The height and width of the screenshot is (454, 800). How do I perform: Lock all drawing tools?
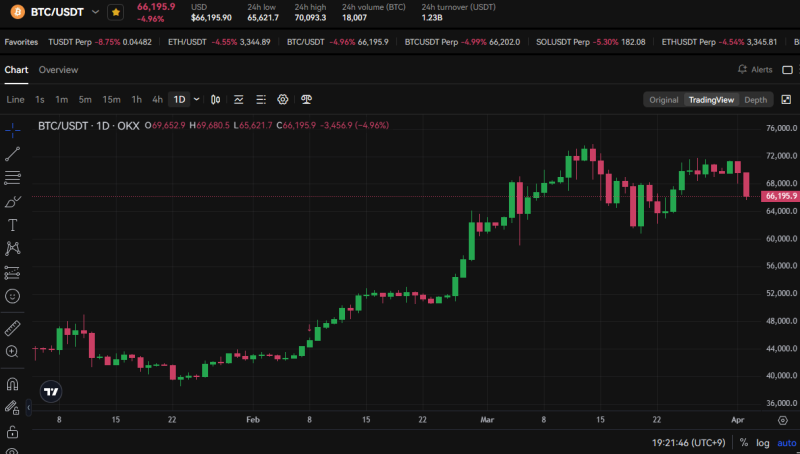click(13, 432)
